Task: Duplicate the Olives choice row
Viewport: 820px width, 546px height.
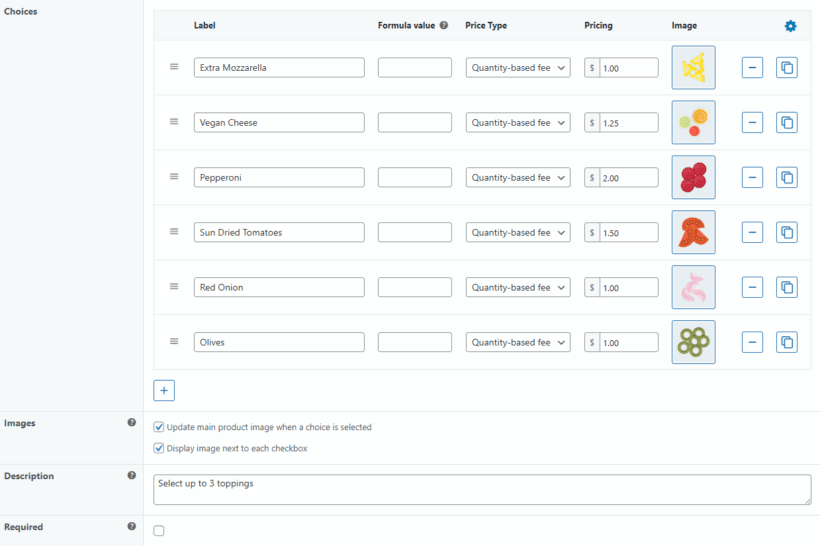Action: 787,342
